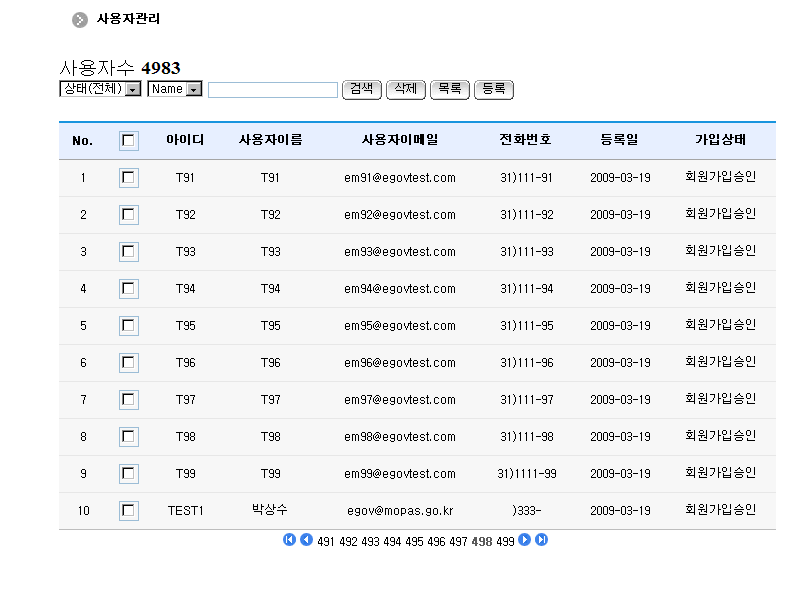
Task: Navigate to page 495
Action: pos(413,542)
